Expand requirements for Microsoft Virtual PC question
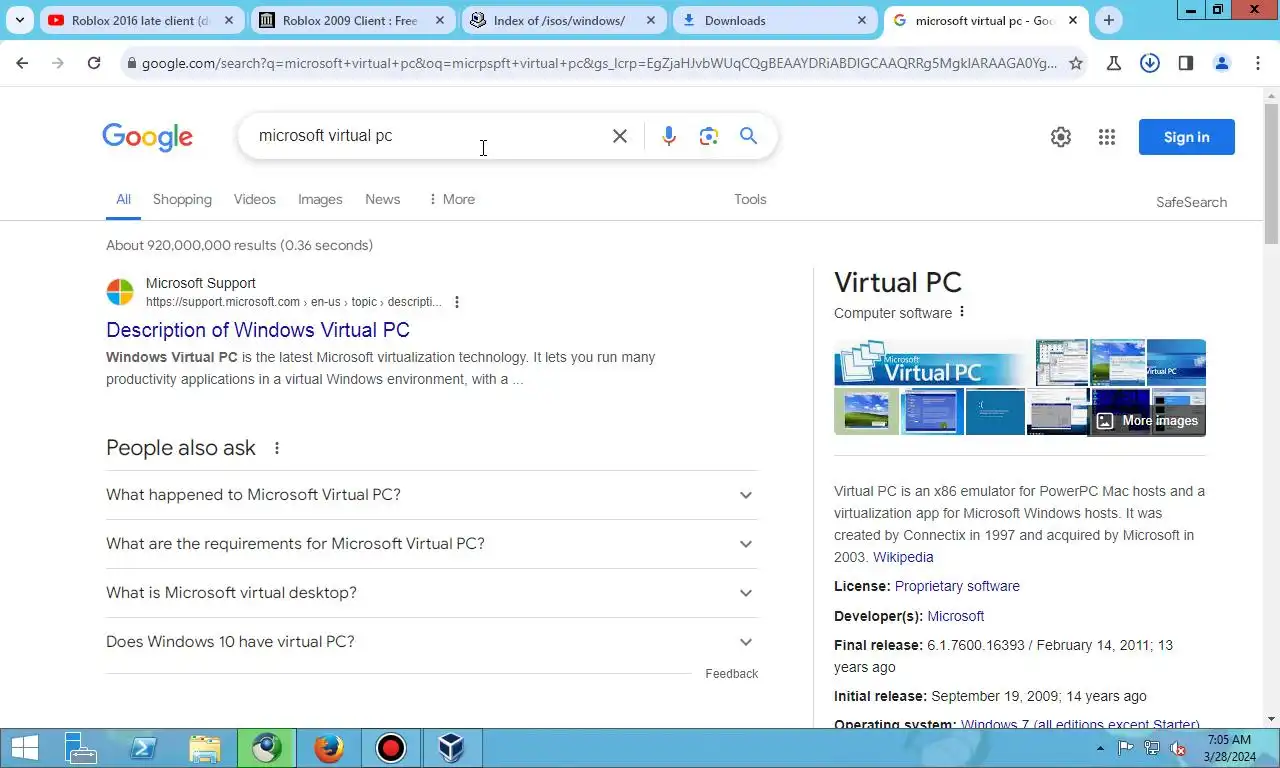1280x768 pixels. [432, 544]
